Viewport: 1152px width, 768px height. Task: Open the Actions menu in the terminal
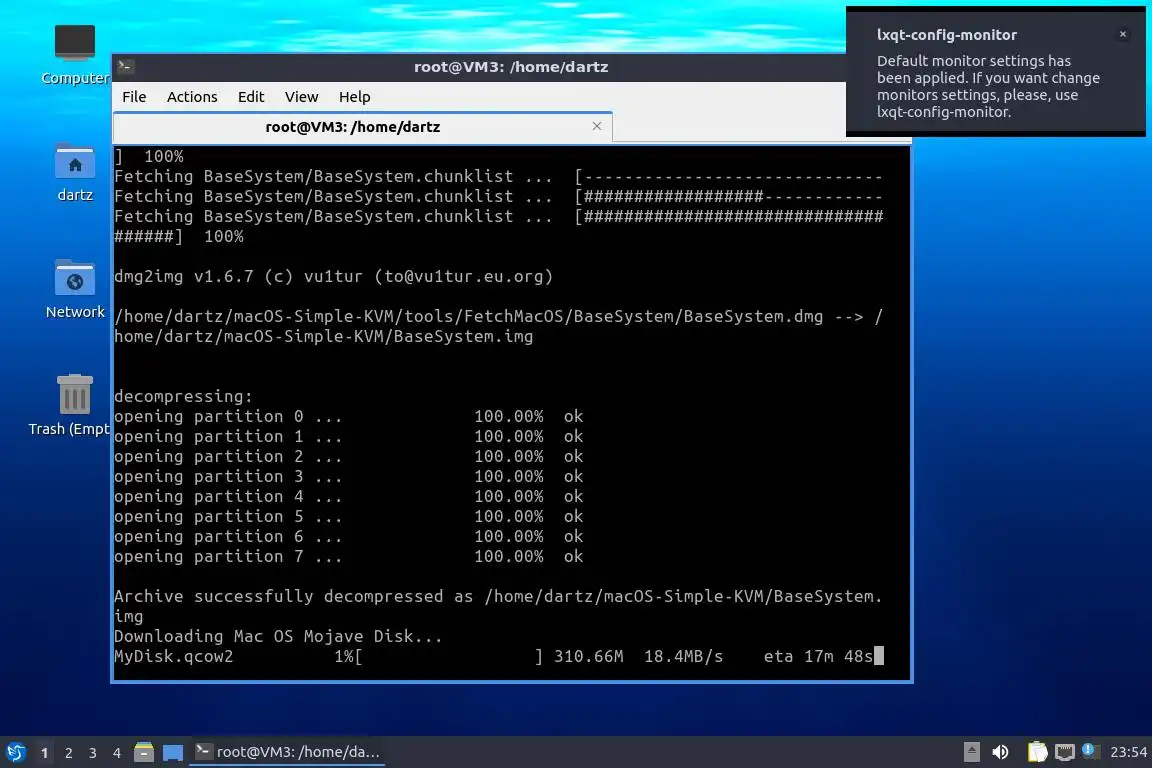[192, 97]
